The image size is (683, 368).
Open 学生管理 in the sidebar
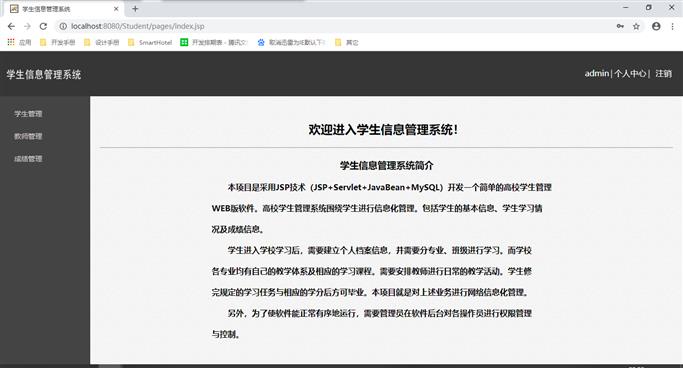(28, 114)
